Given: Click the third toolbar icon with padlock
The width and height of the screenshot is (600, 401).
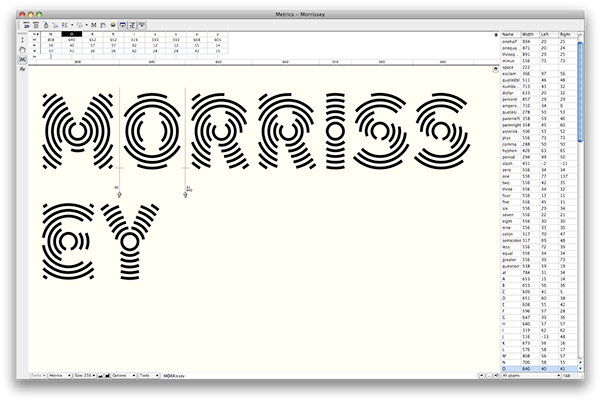Looking at the screenshot, I should pyautogui.click(x=46, y=25).
